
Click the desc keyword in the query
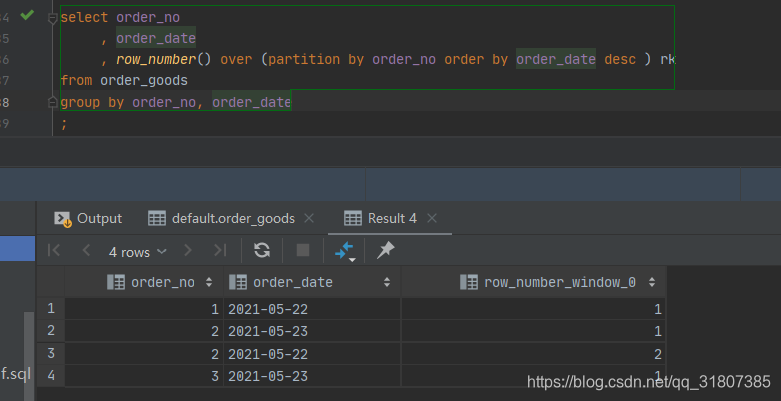620,59
